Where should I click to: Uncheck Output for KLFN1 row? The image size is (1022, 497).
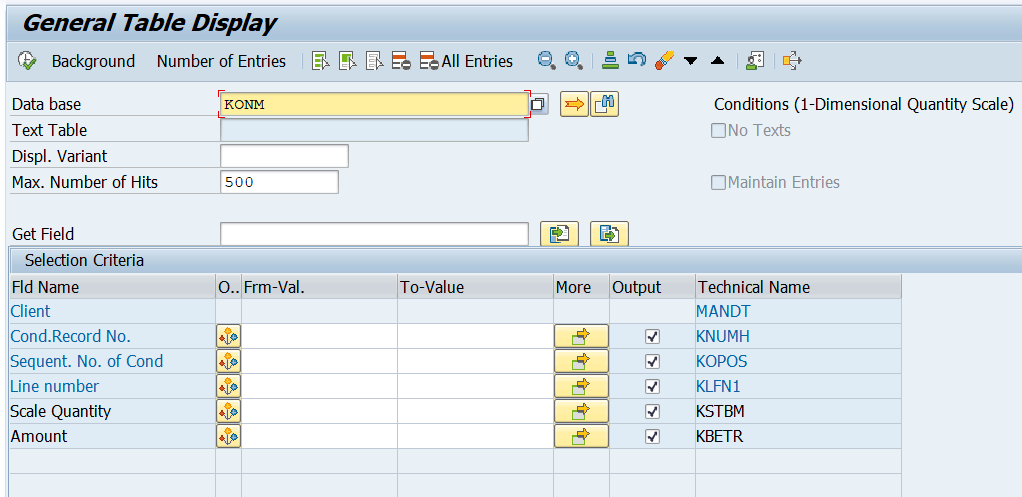point(652,386)
